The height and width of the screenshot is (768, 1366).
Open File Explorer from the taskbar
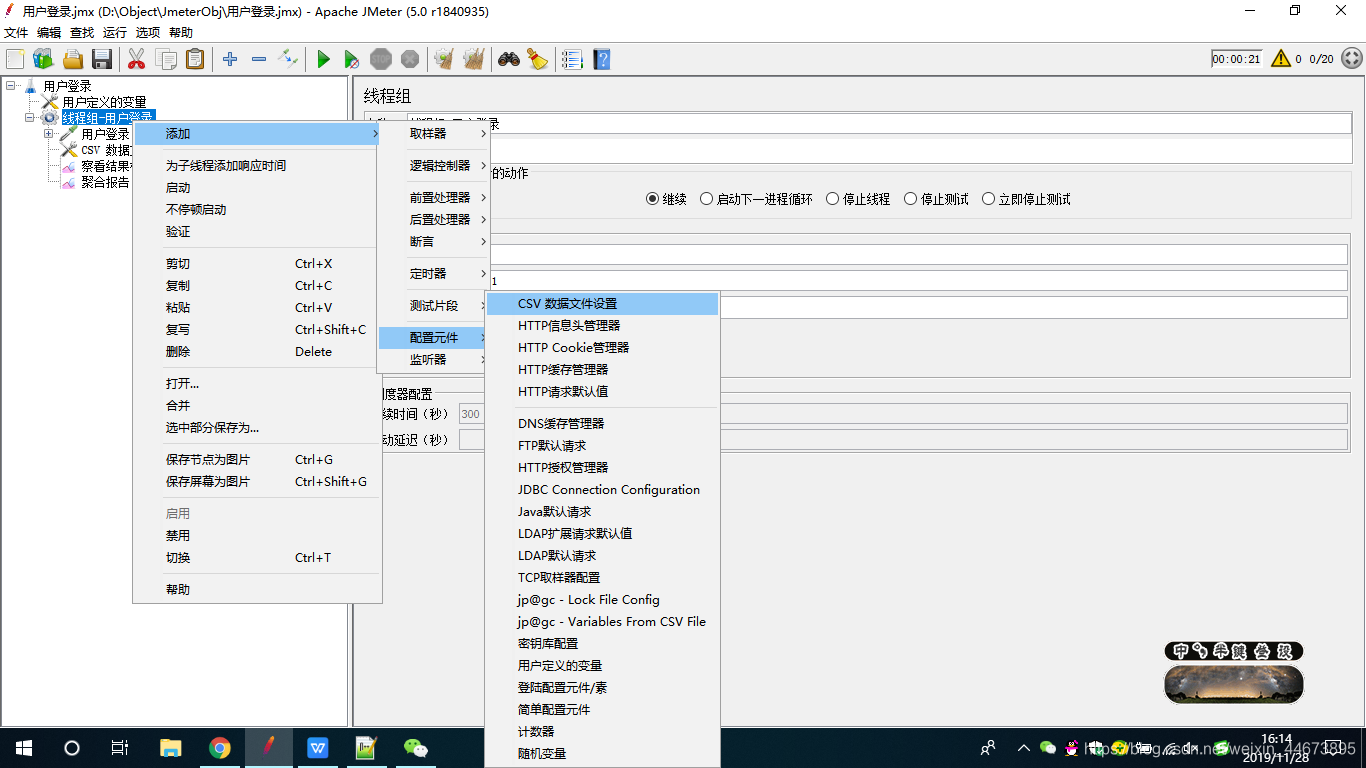[x=171, y=747]
